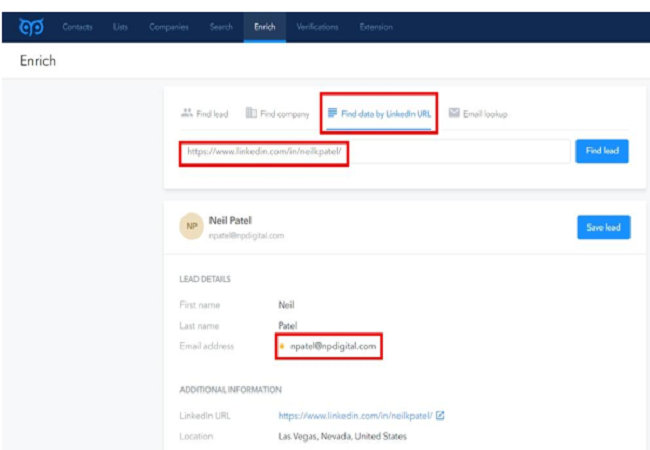This screenshot has width=650, height=450.
Task: Click the first name value Neil
Action: pos(286,305)
